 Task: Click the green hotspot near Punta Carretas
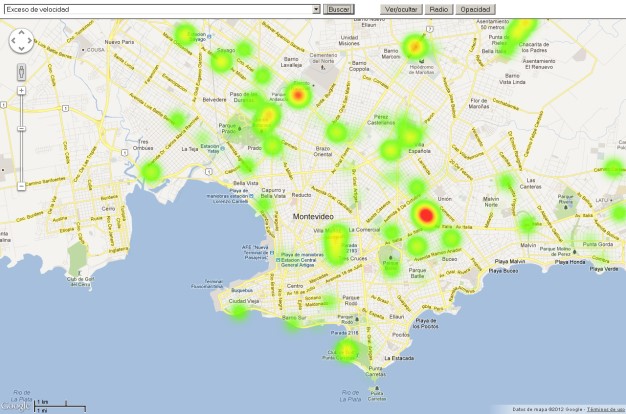pyautogui.click(x=346, y=350)
